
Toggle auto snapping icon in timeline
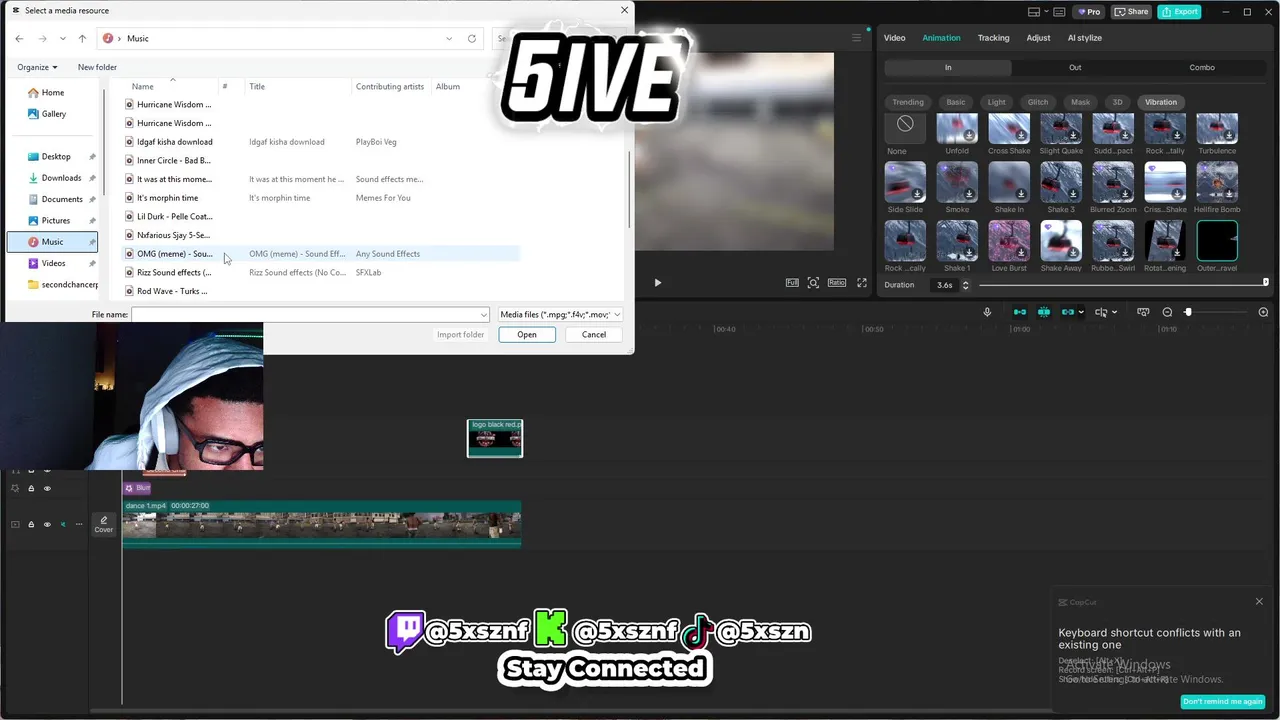[1044, 312]
